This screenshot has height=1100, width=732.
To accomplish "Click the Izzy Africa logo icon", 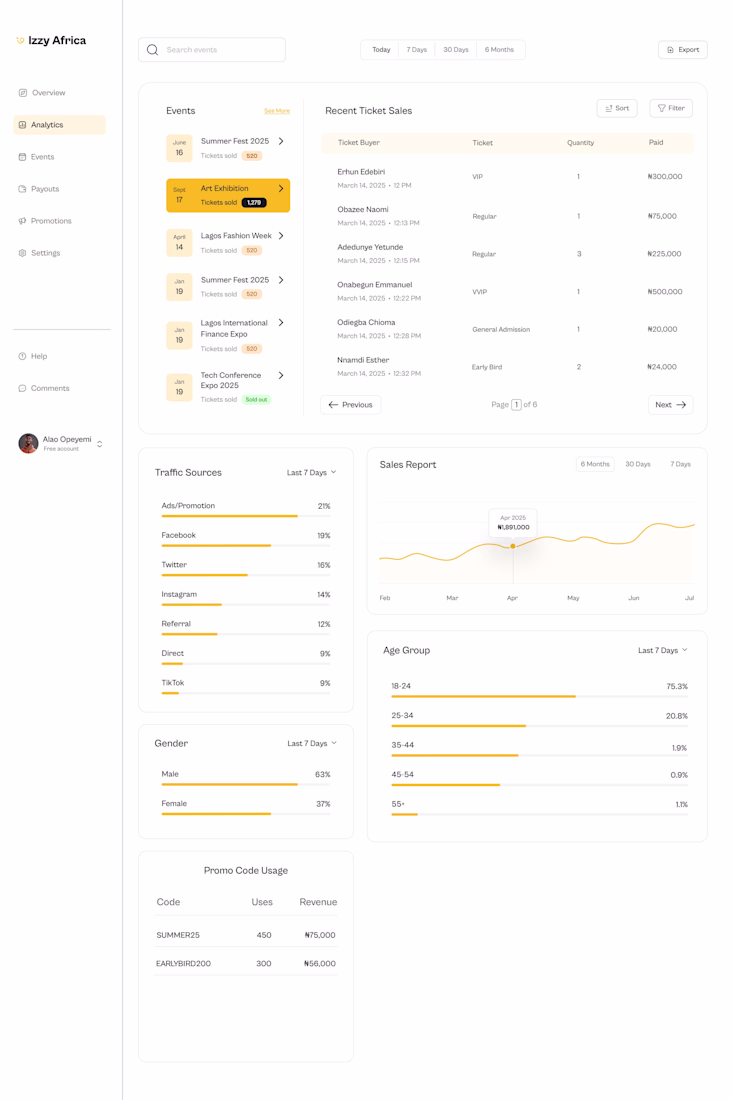I will click(20, 41).
